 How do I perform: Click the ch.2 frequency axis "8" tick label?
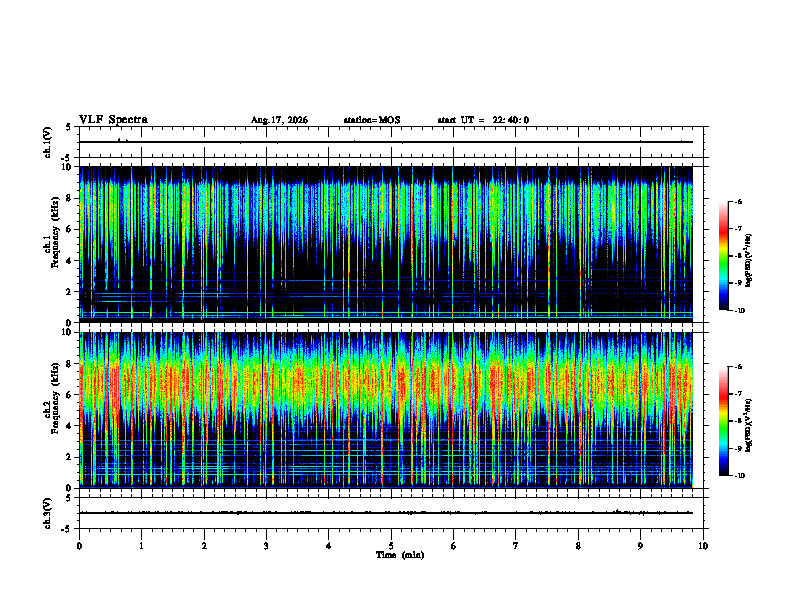[70, 364]
